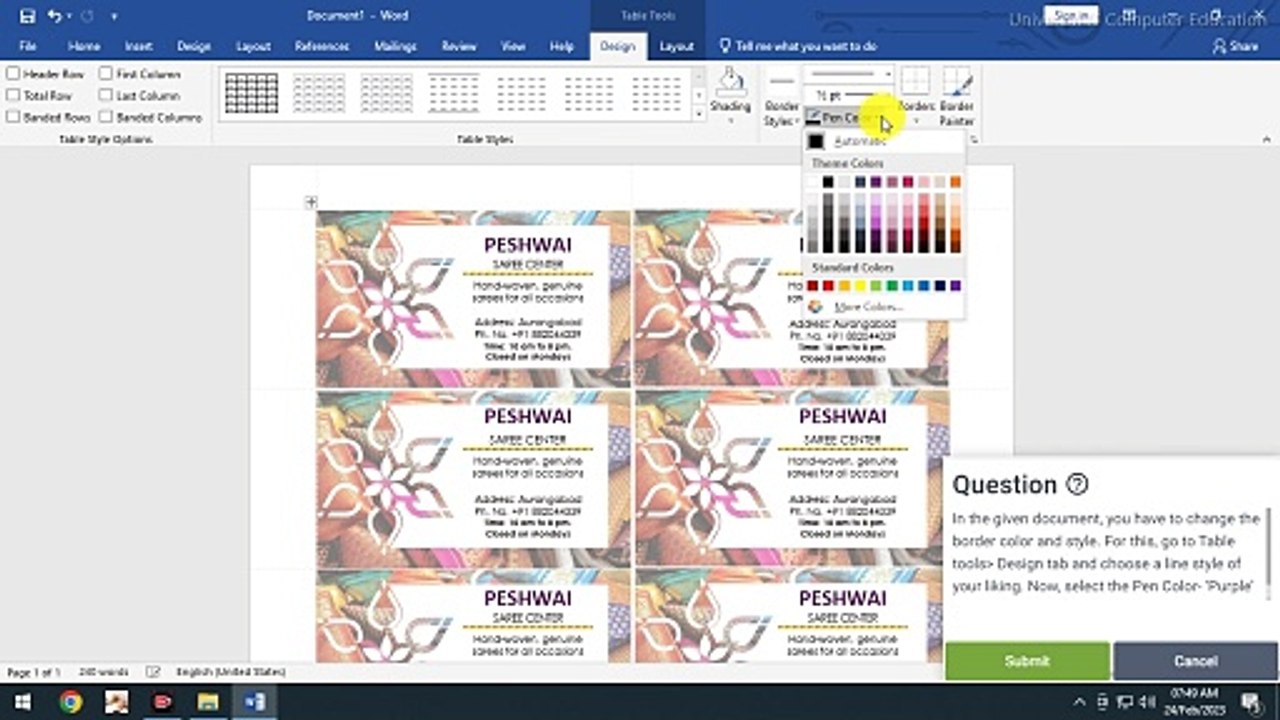Select the last visible table style thumbnail
1280x720 pixels.
tap(657, 93)
